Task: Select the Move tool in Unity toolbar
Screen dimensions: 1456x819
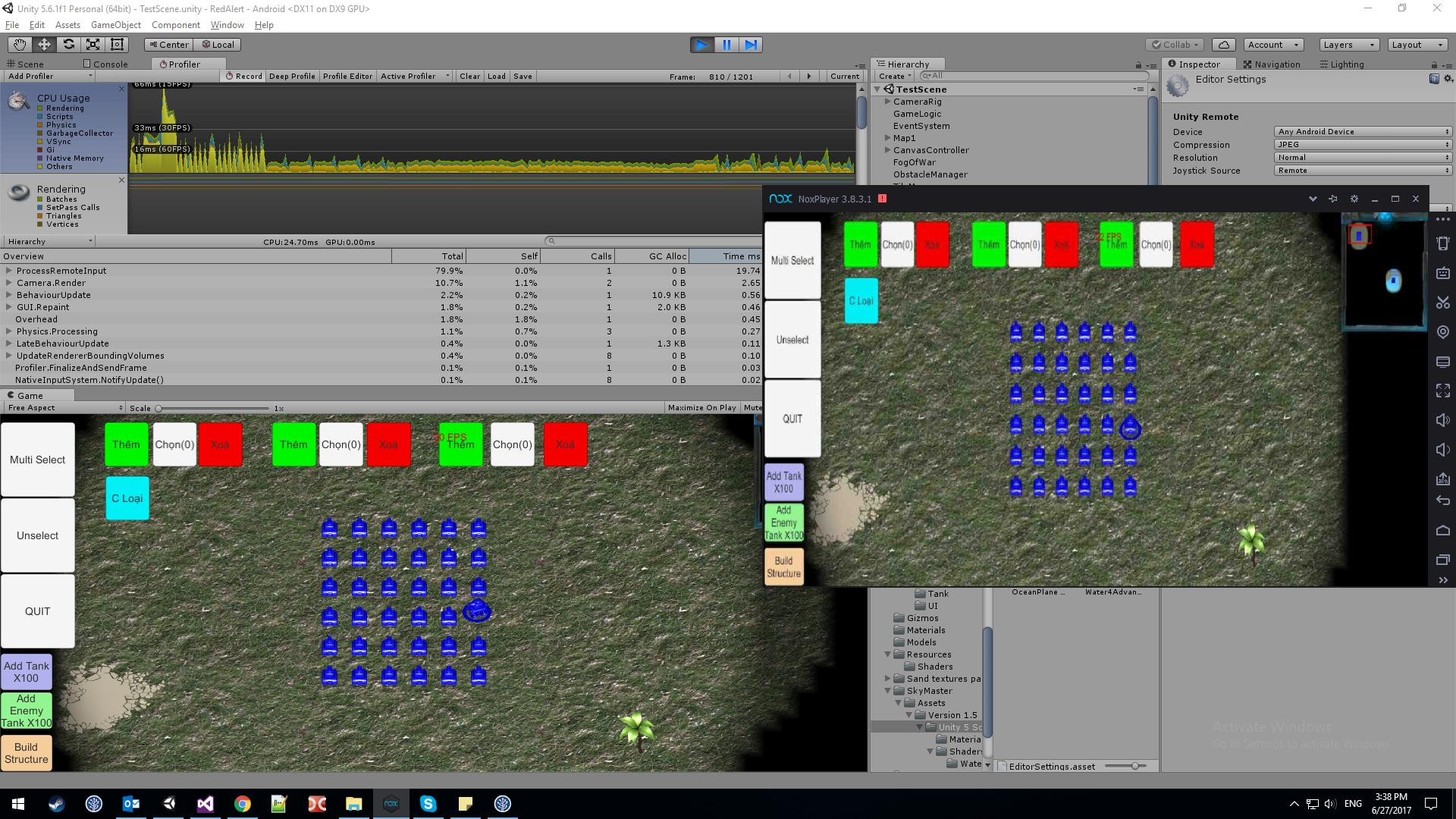Action: [x=44, y=45]
